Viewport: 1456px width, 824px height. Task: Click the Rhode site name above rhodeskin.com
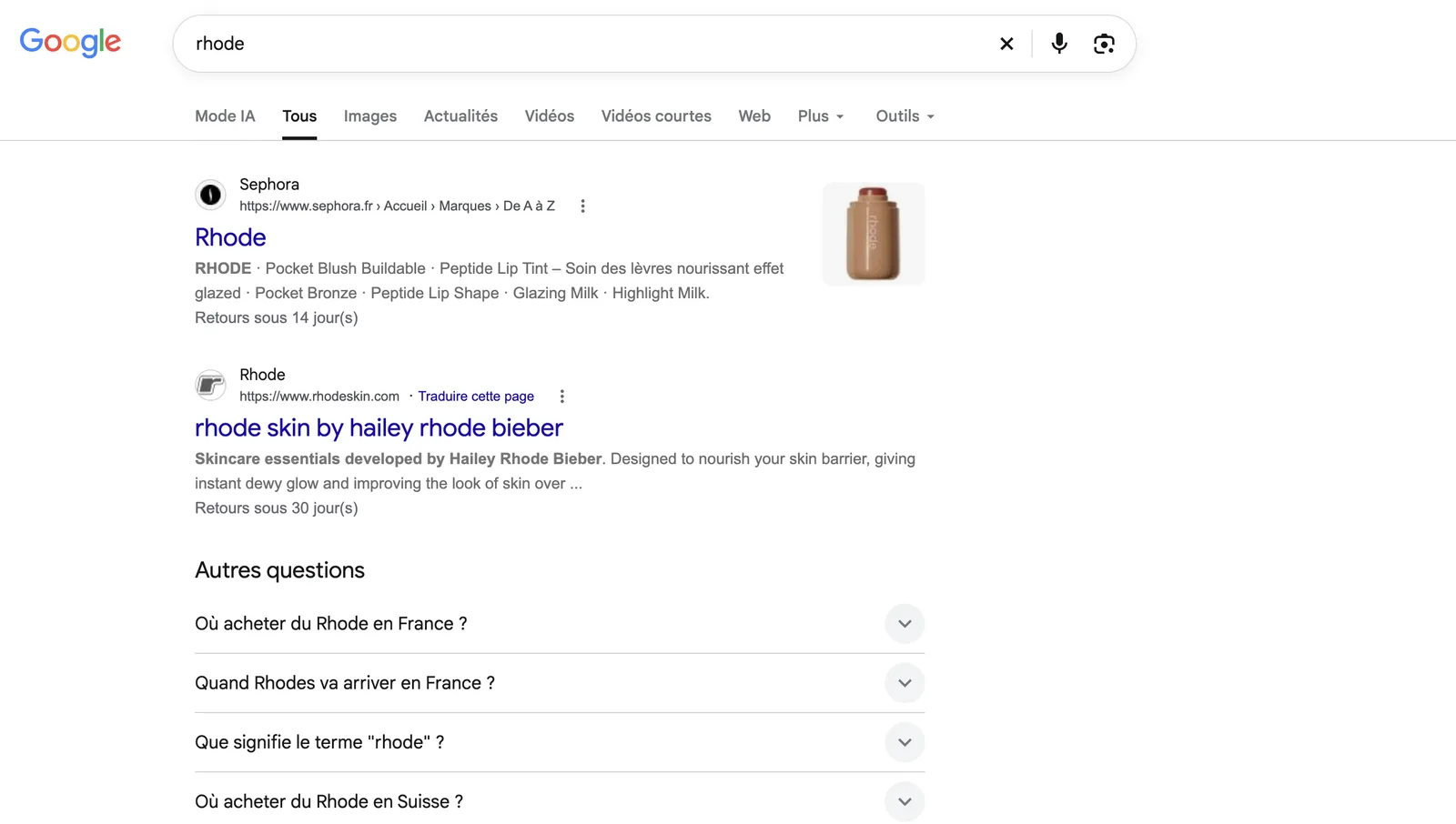pyautogui.click(x=262, y=375)
